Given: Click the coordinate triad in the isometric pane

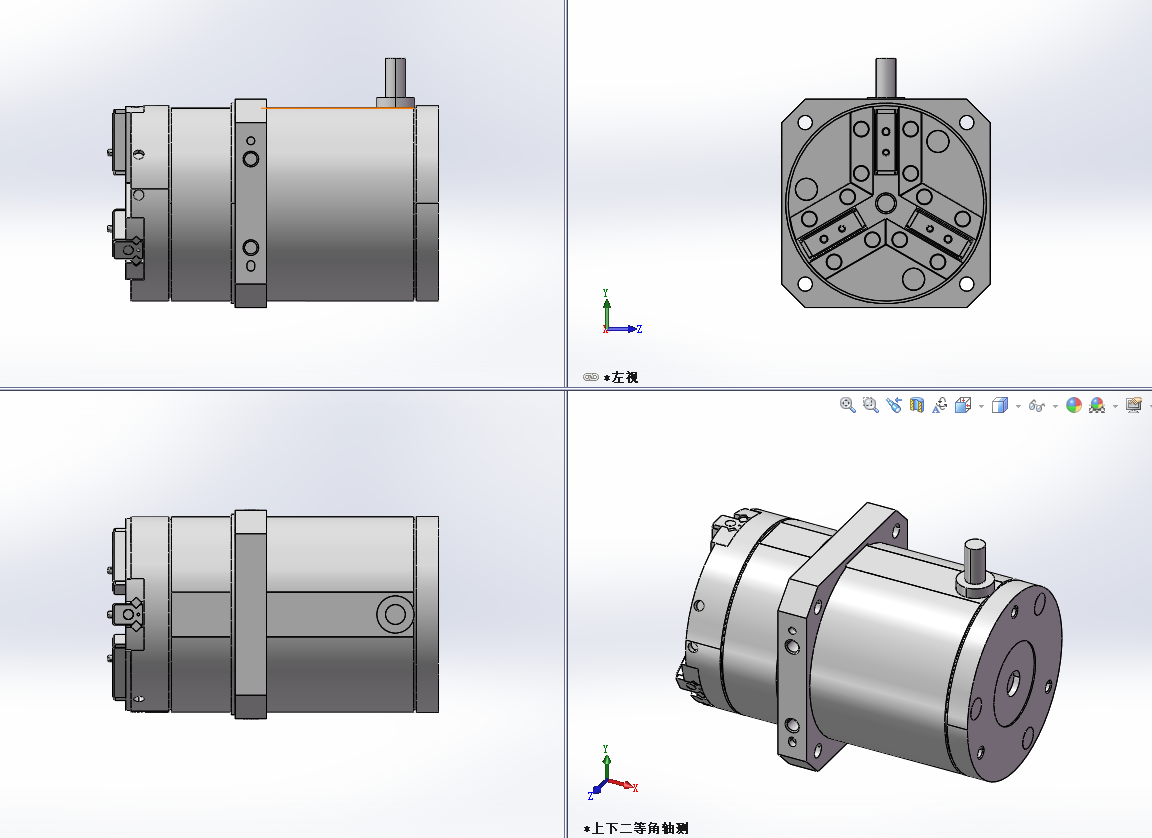Looking at the screenshot, I should pyautogui.click(x=612, y=773).
